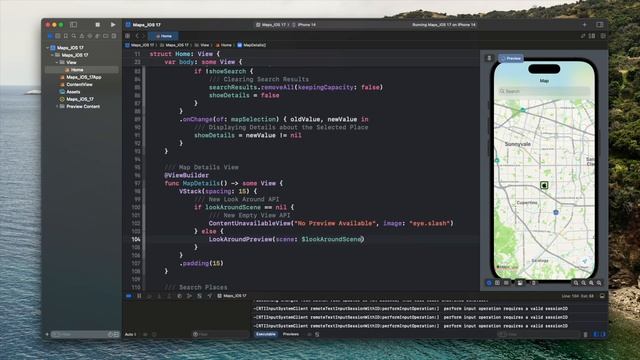The image size is (640, 360).
Task: Click the Simulate Location arrow icon
Action: point(209,296)
